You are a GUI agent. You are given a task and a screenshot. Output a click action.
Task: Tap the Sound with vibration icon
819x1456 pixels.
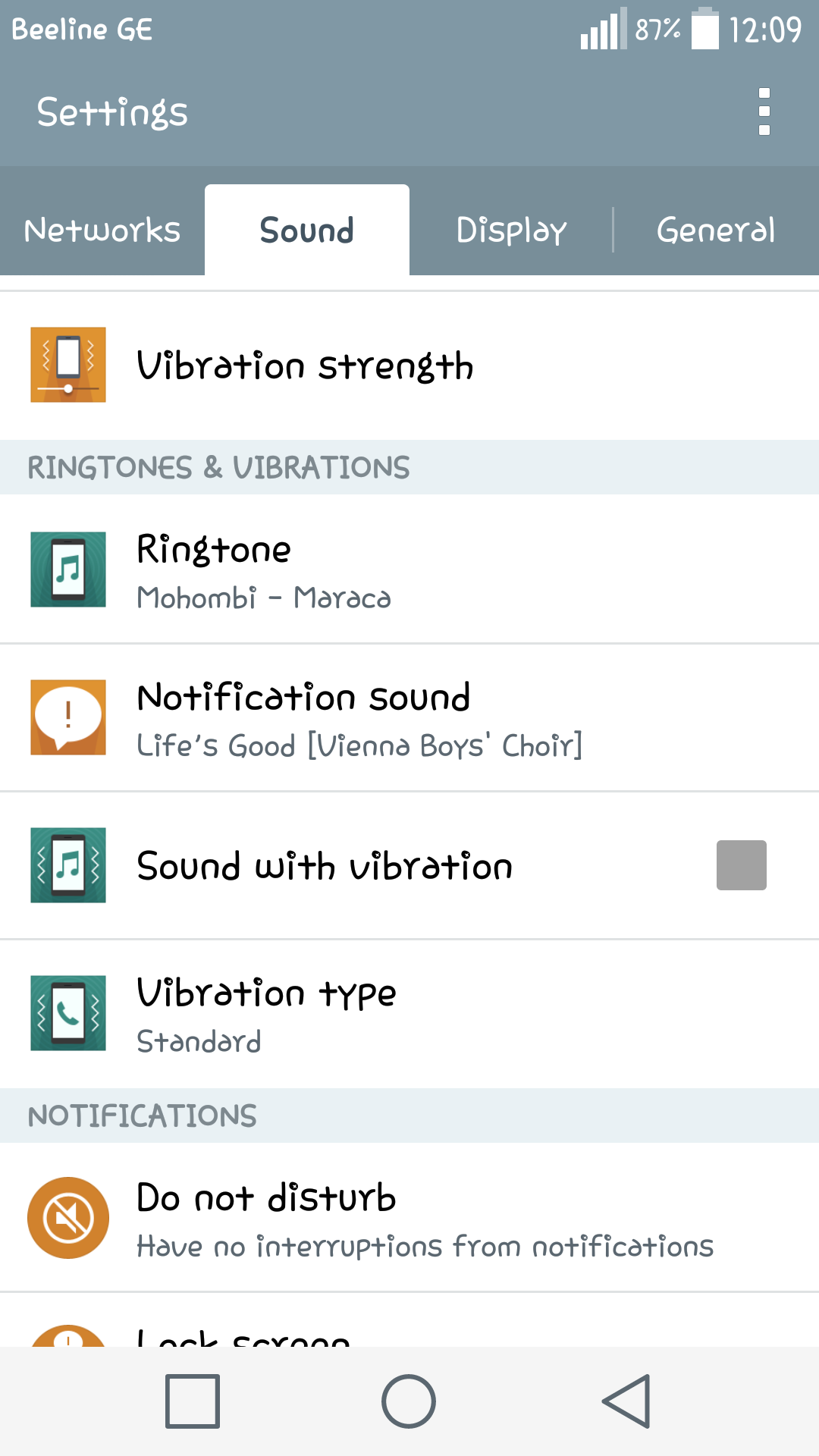[68, 865]
